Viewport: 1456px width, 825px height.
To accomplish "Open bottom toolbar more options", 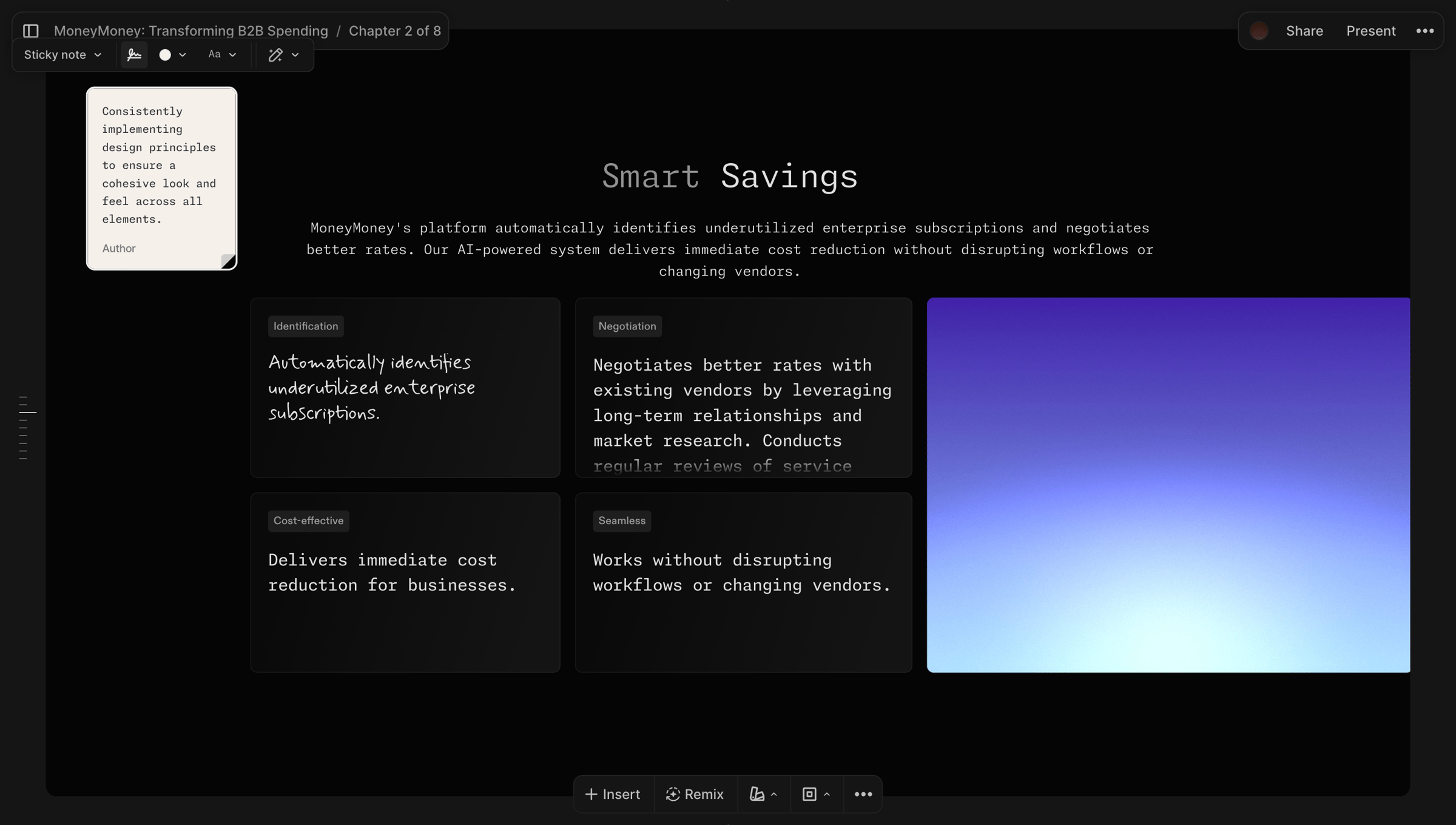I will 863,794.
